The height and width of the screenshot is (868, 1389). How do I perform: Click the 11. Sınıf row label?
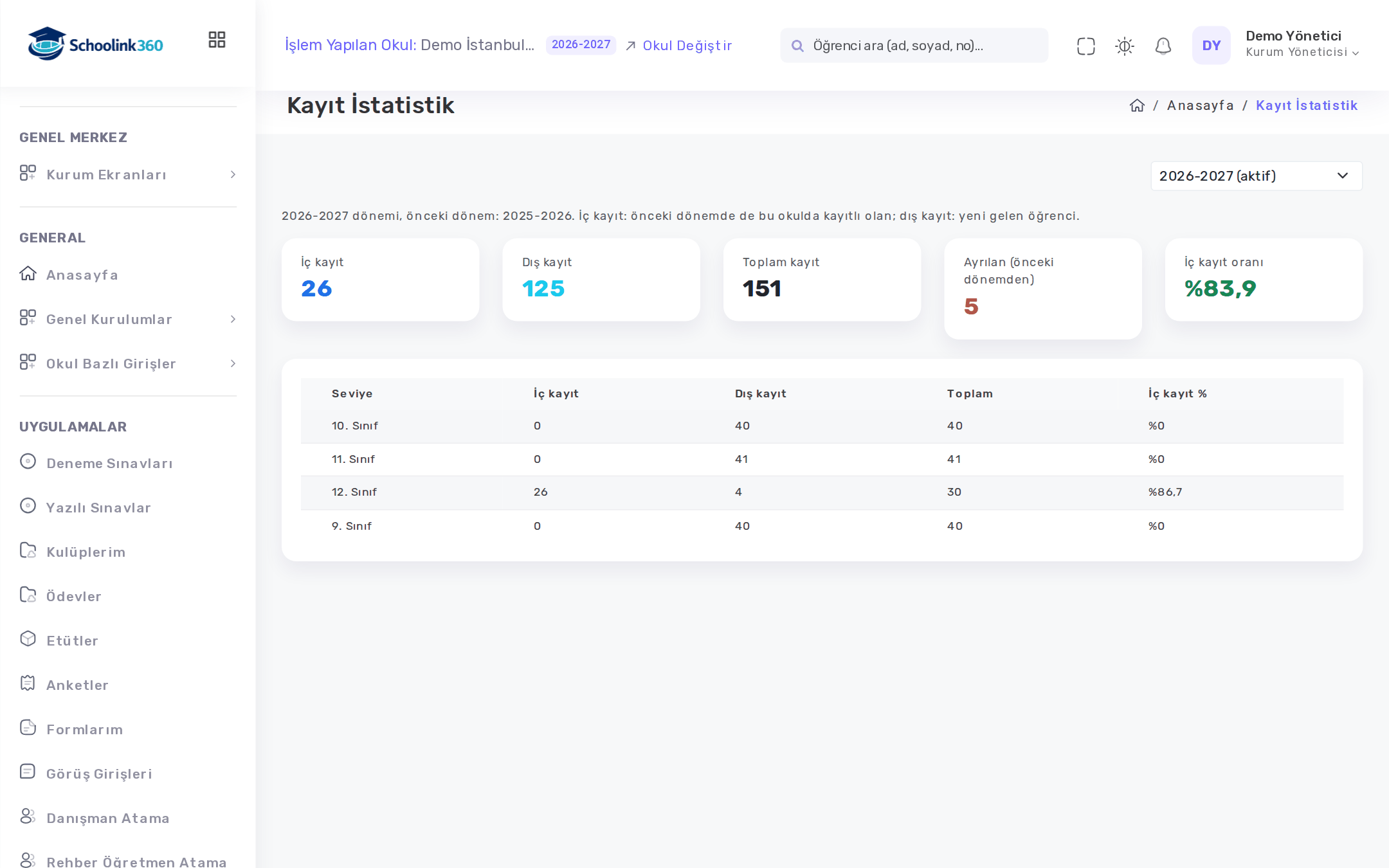(353, 459)
